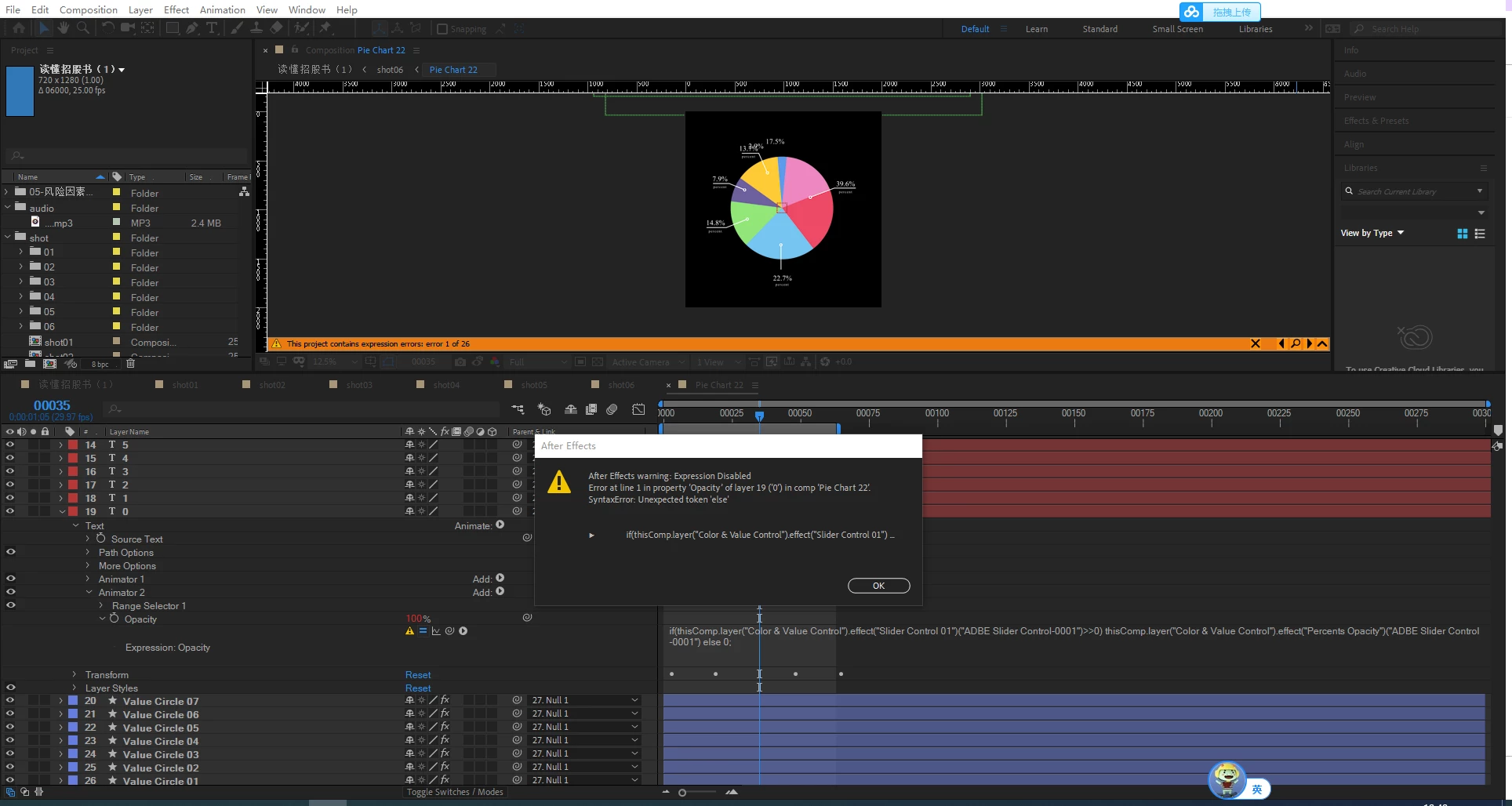Open the expression language menu arrow

coord(463,631)
